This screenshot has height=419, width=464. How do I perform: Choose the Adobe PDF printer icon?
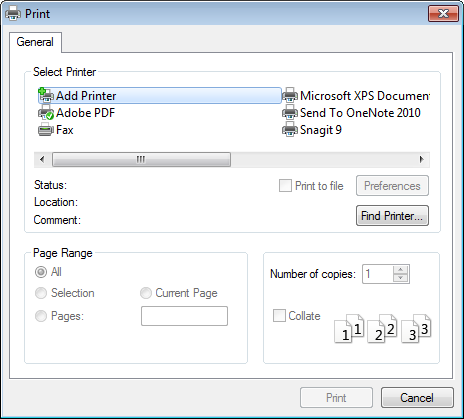pos(46,113)
